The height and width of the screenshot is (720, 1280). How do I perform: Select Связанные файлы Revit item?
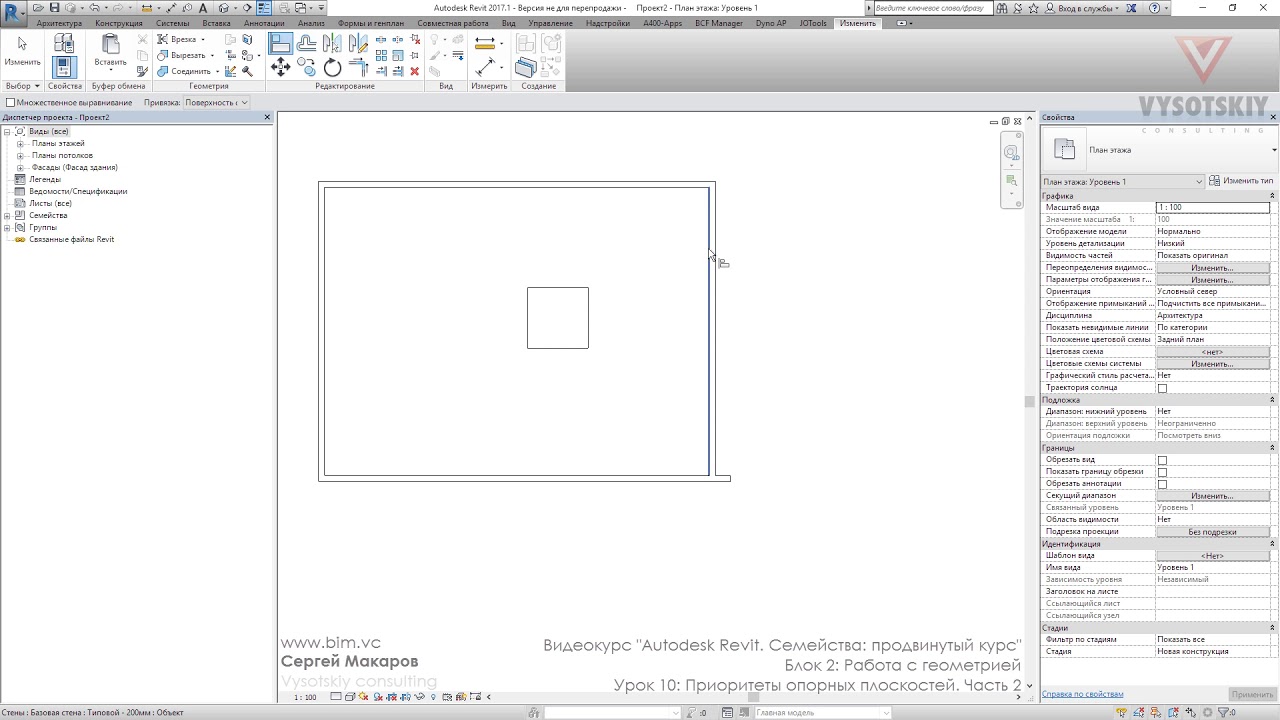[x=71, y=240]
